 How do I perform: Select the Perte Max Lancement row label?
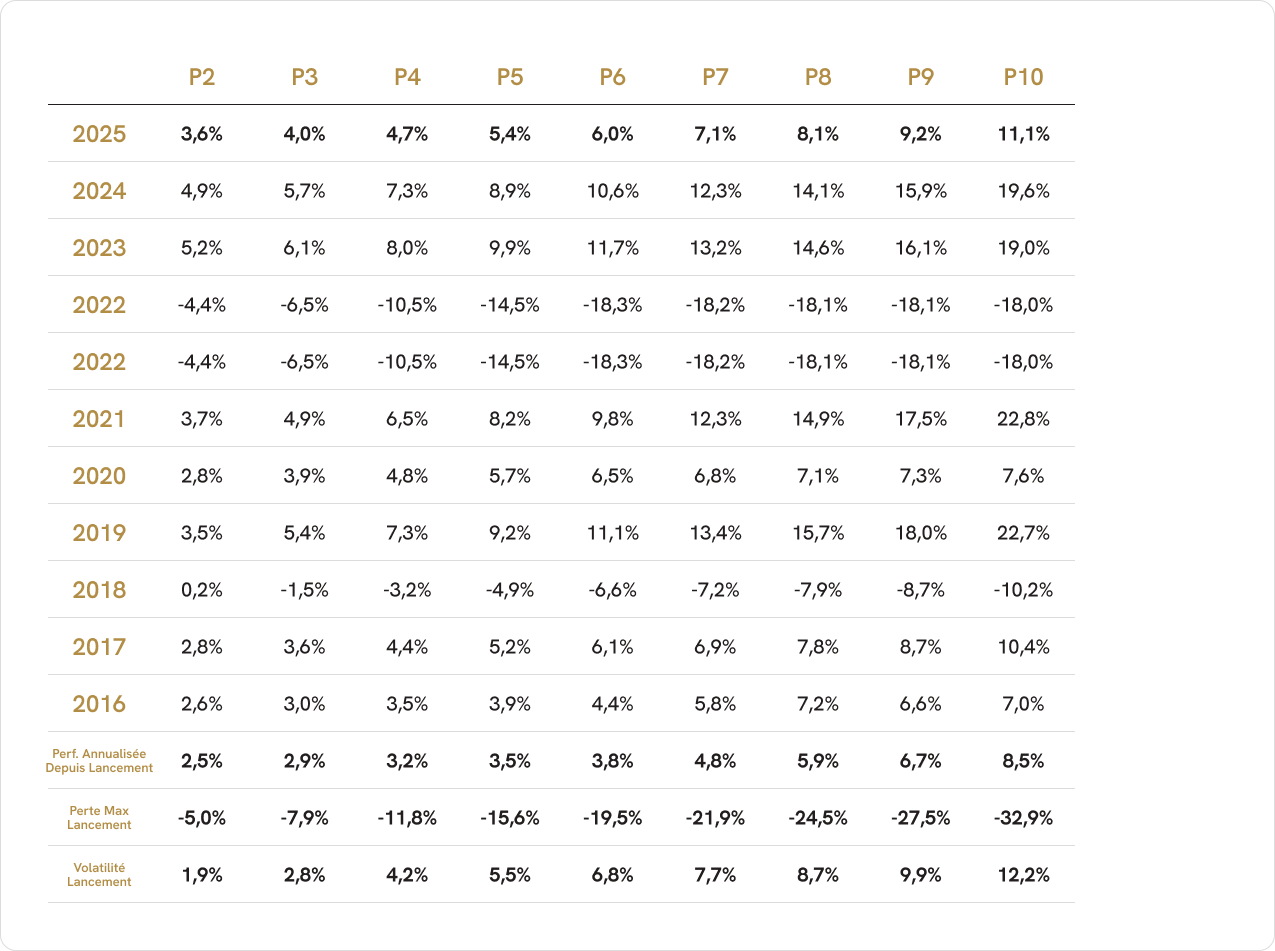tap(99, 818)
